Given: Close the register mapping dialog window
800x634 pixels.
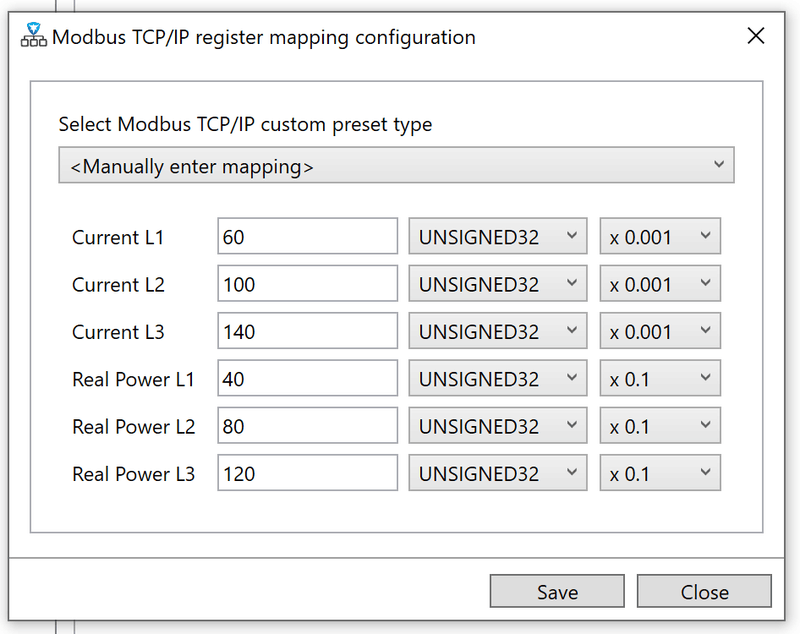Looking at the screenshot, I should [x=756, y=37].
